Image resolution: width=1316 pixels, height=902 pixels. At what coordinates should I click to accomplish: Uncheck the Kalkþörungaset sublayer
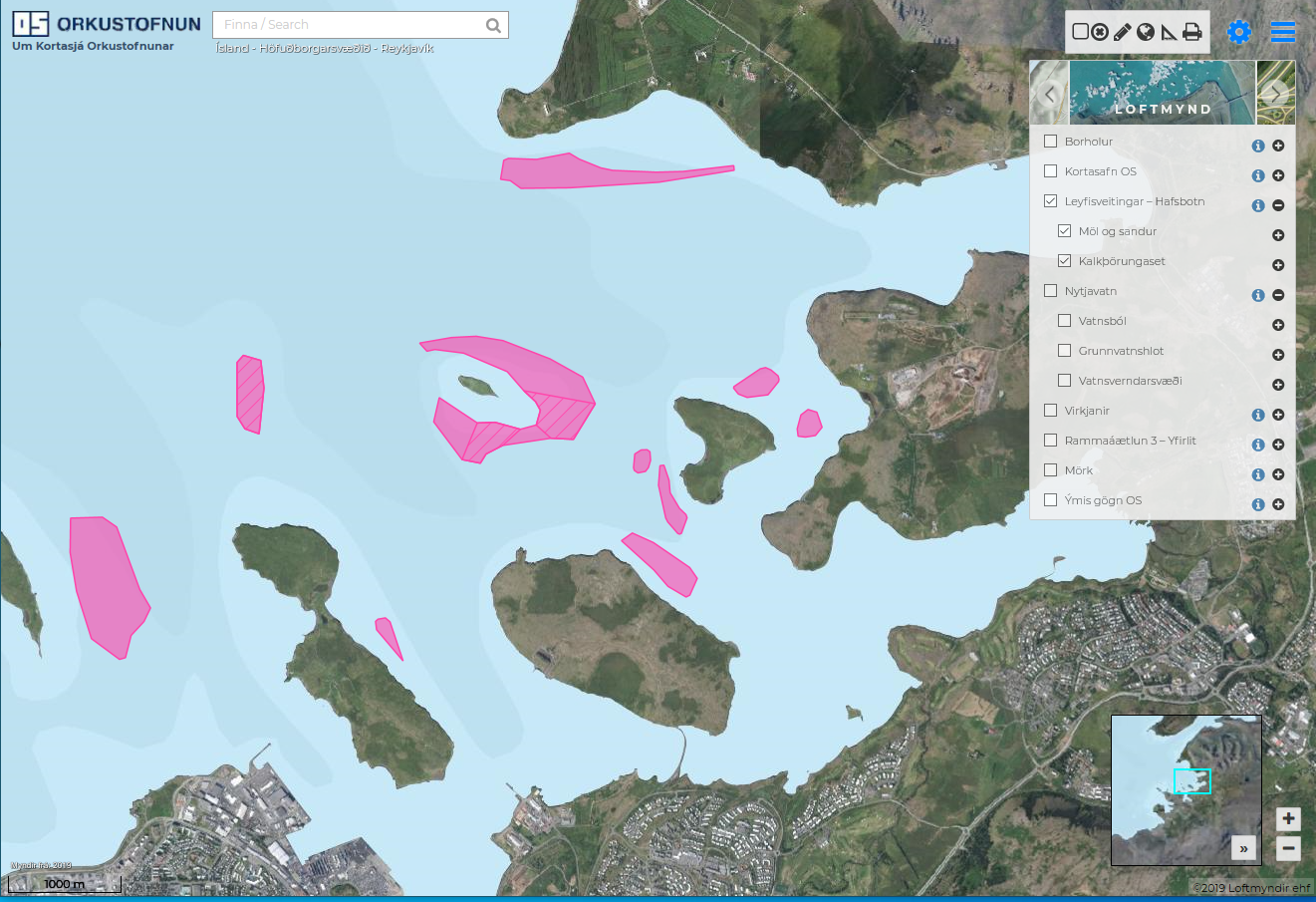point(1064,261)
